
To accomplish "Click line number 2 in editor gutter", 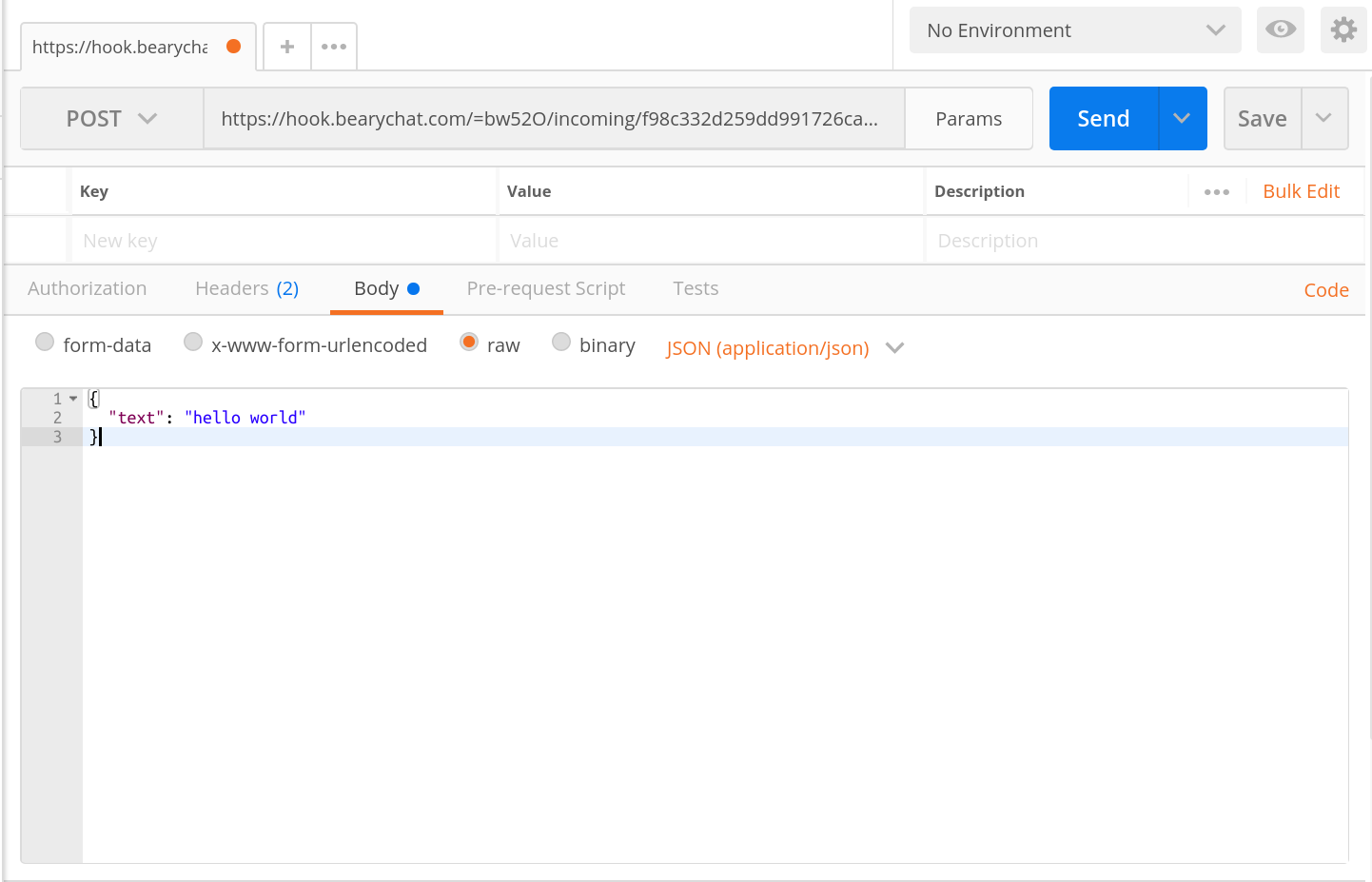I will click(57, 418).
